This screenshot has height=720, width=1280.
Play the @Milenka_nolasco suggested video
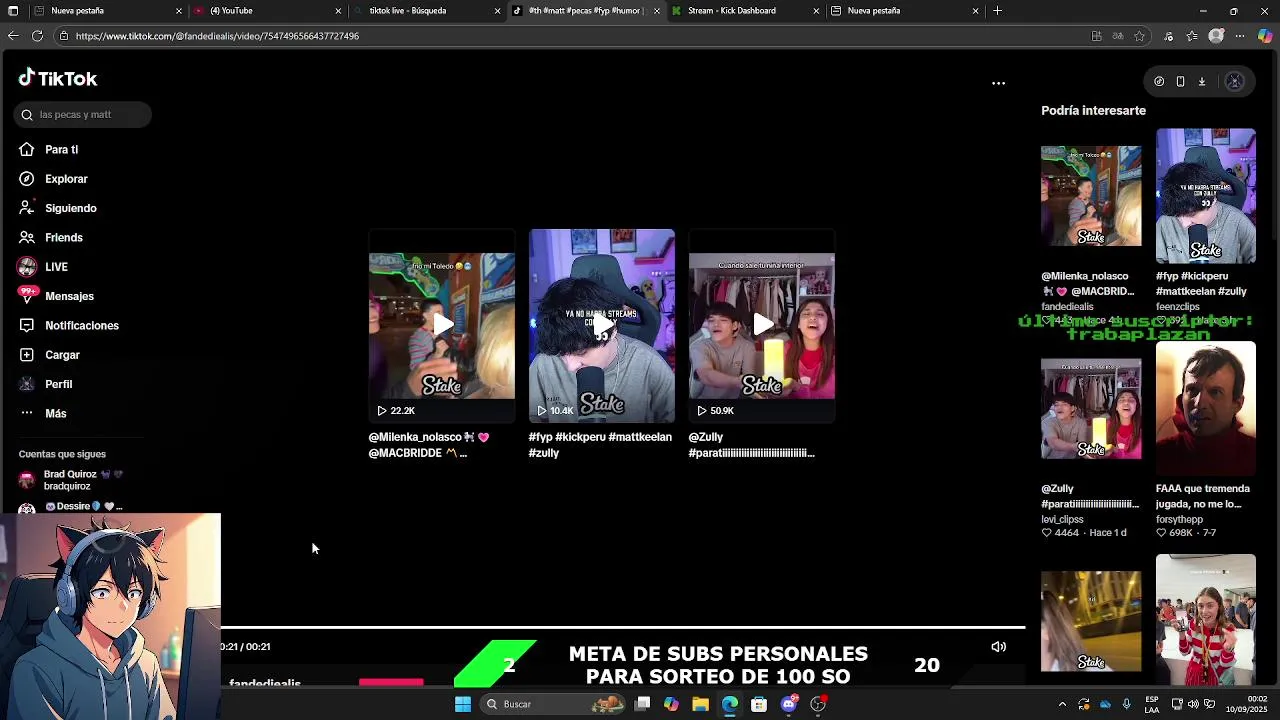[x=442, y=325]
